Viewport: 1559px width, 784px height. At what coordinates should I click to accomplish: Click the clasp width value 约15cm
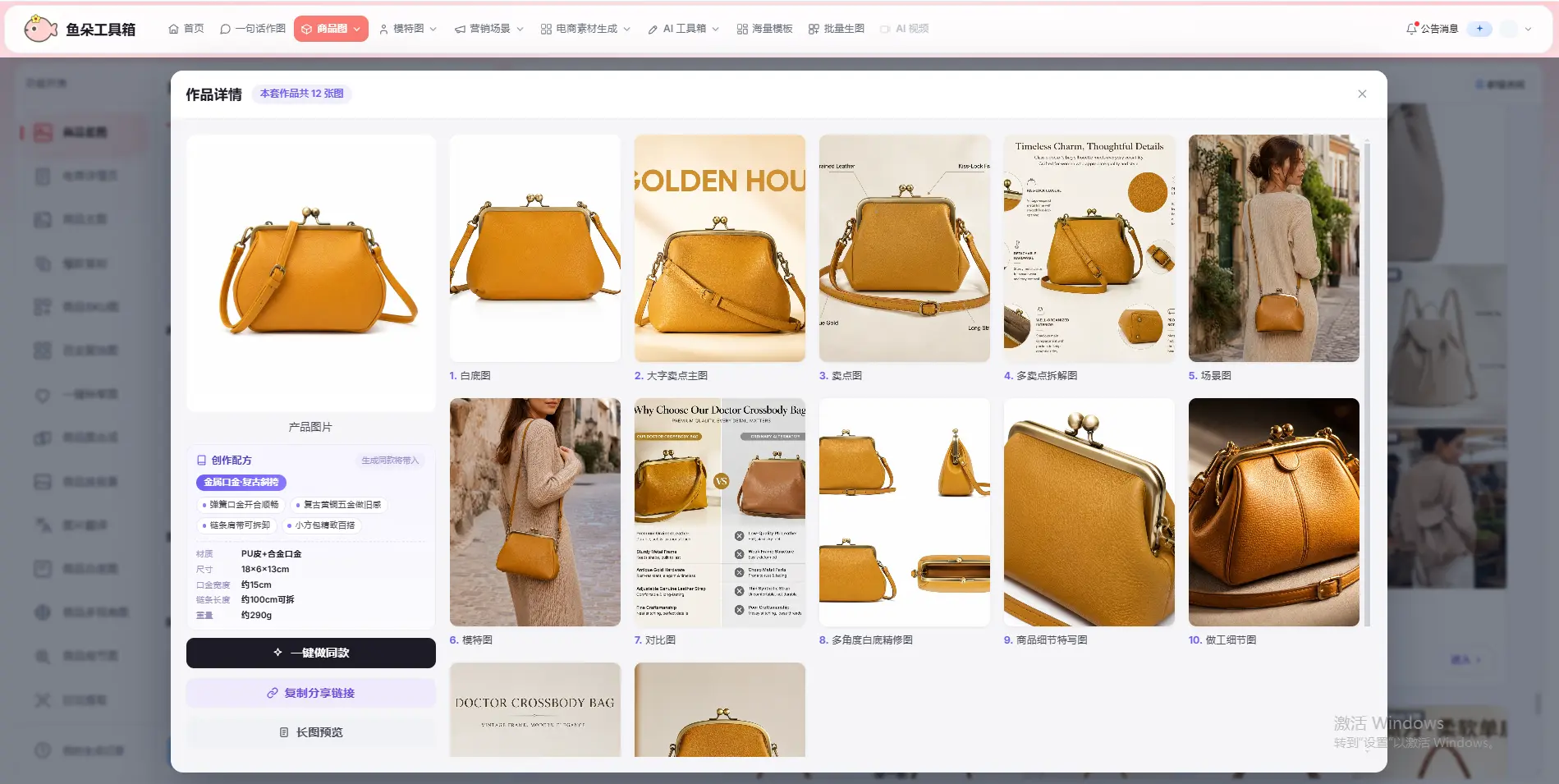[256, 585]
